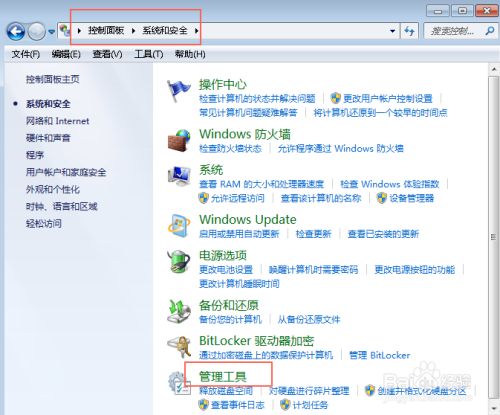The width and height of the screenshot is (500, 415).
Task: Click 查看该计算机的名称 link
Action: (321, 198)
